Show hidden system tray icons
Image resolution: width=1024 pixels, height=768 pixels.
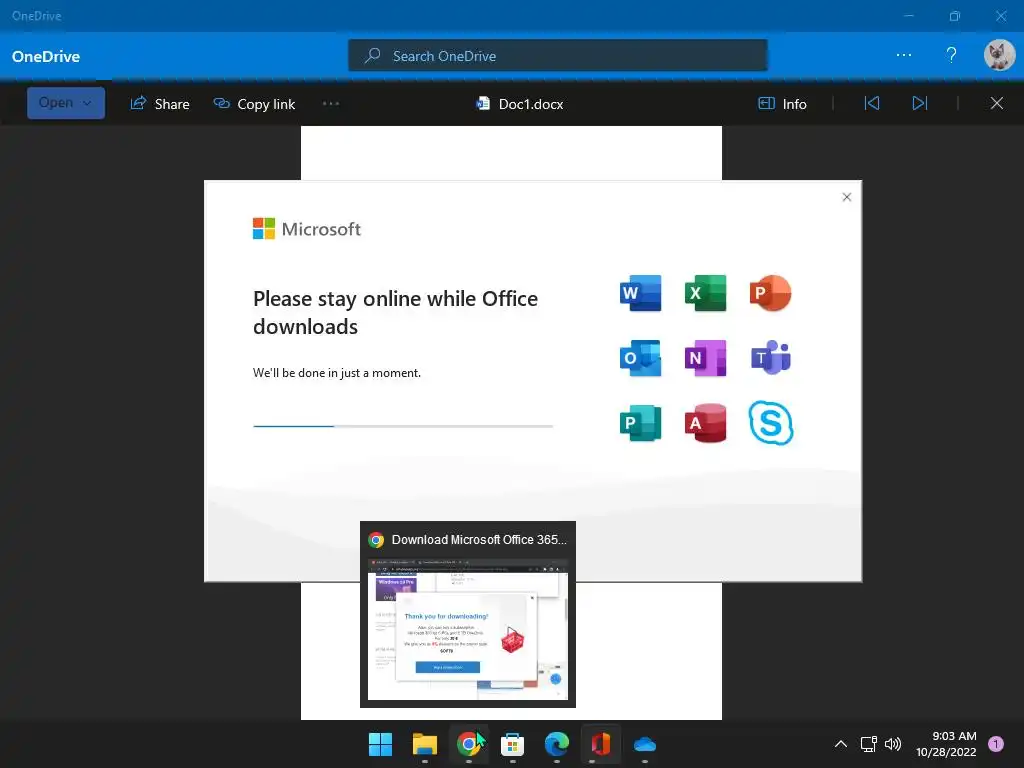point(840,743)
